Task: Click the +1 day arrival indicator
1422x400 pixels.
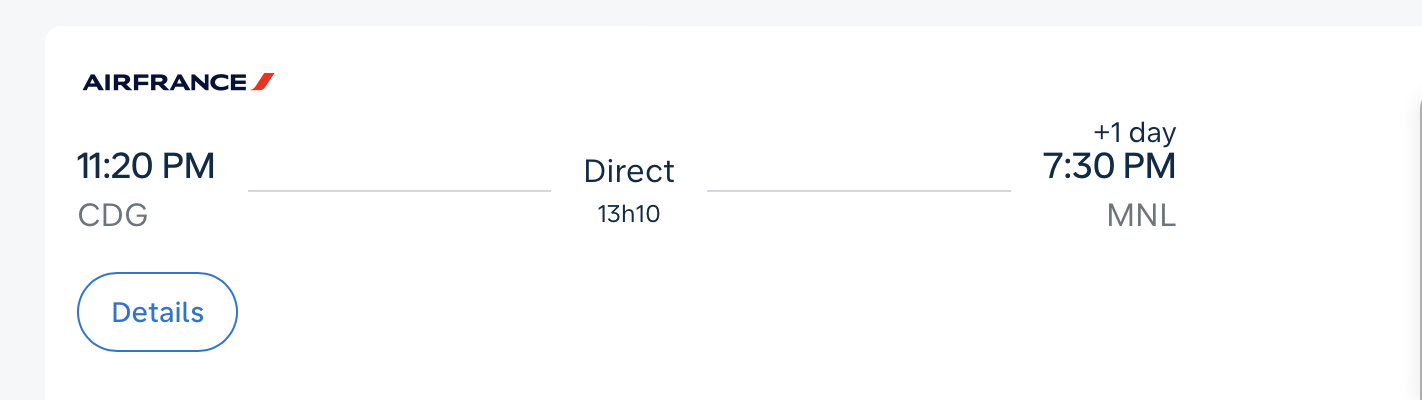Action: click(1134, 132)
